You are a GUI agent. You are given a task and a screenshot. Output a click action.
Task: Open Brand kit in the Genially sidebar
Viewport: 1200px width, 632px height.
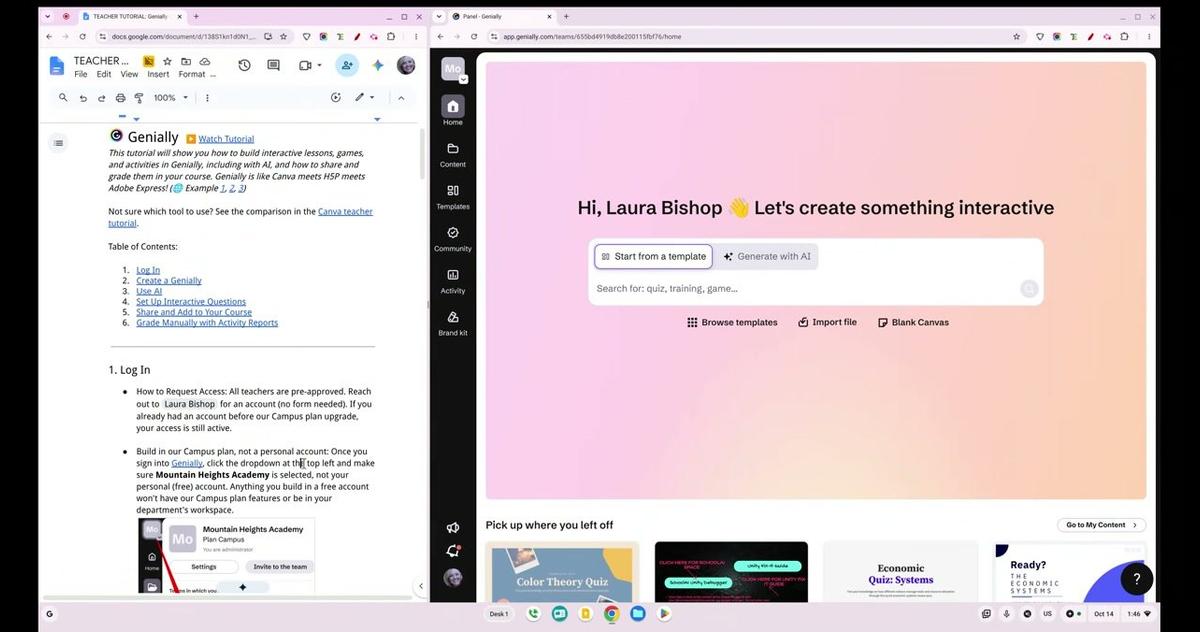pyautogui.click(x=453, y=322)
